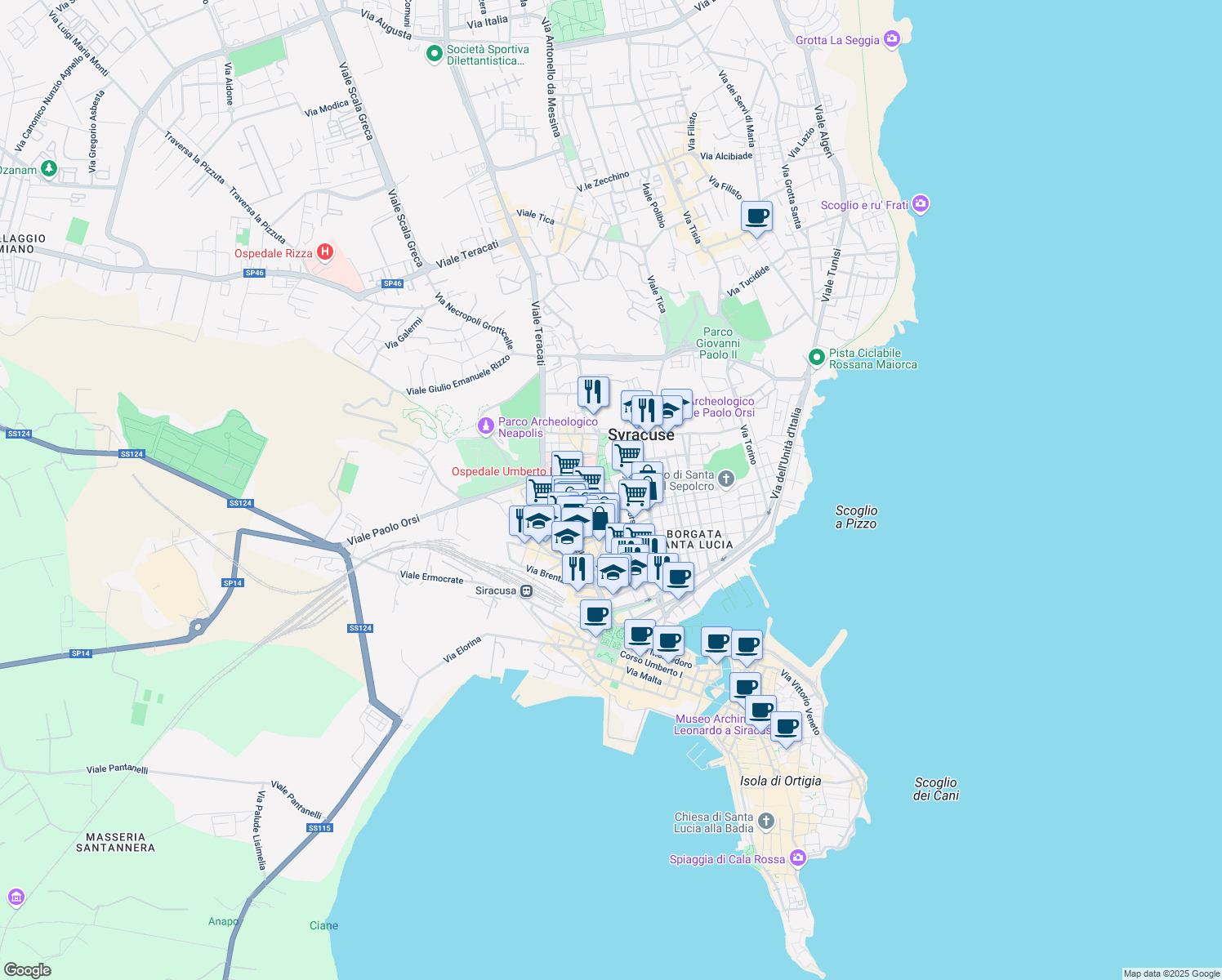Image resolution: width=1222 pixels, height=980 pixels.
Task: Open the shopping cart marker below Syracuse label
Action: (x=627, y=456)
